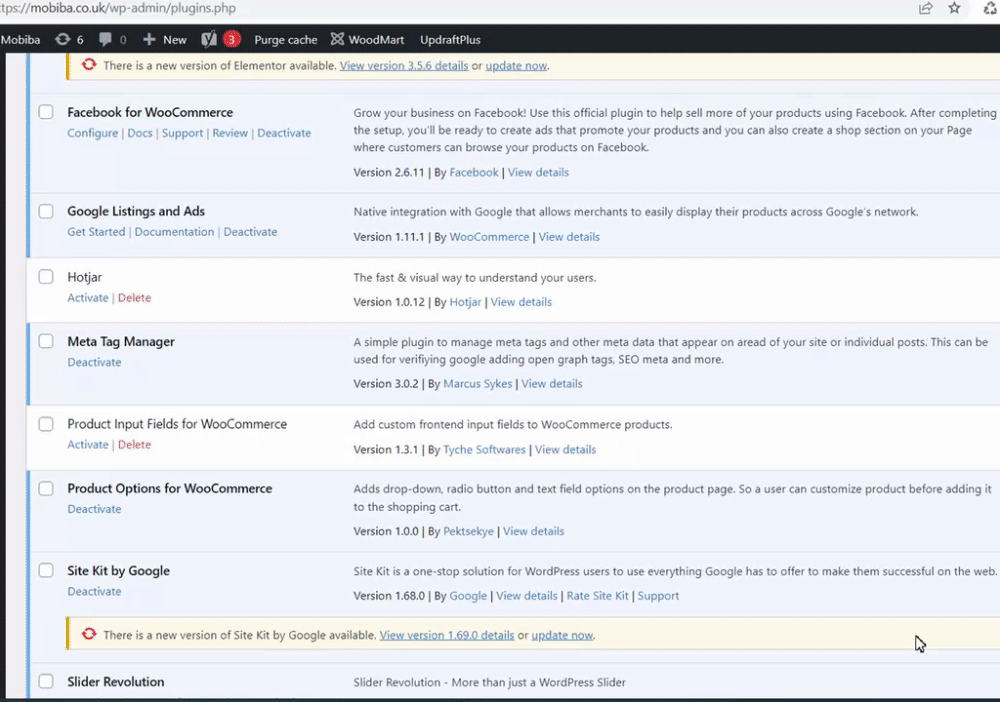View details of Hotjar plugin
The image size is (1000, 702).
(521, 302)
